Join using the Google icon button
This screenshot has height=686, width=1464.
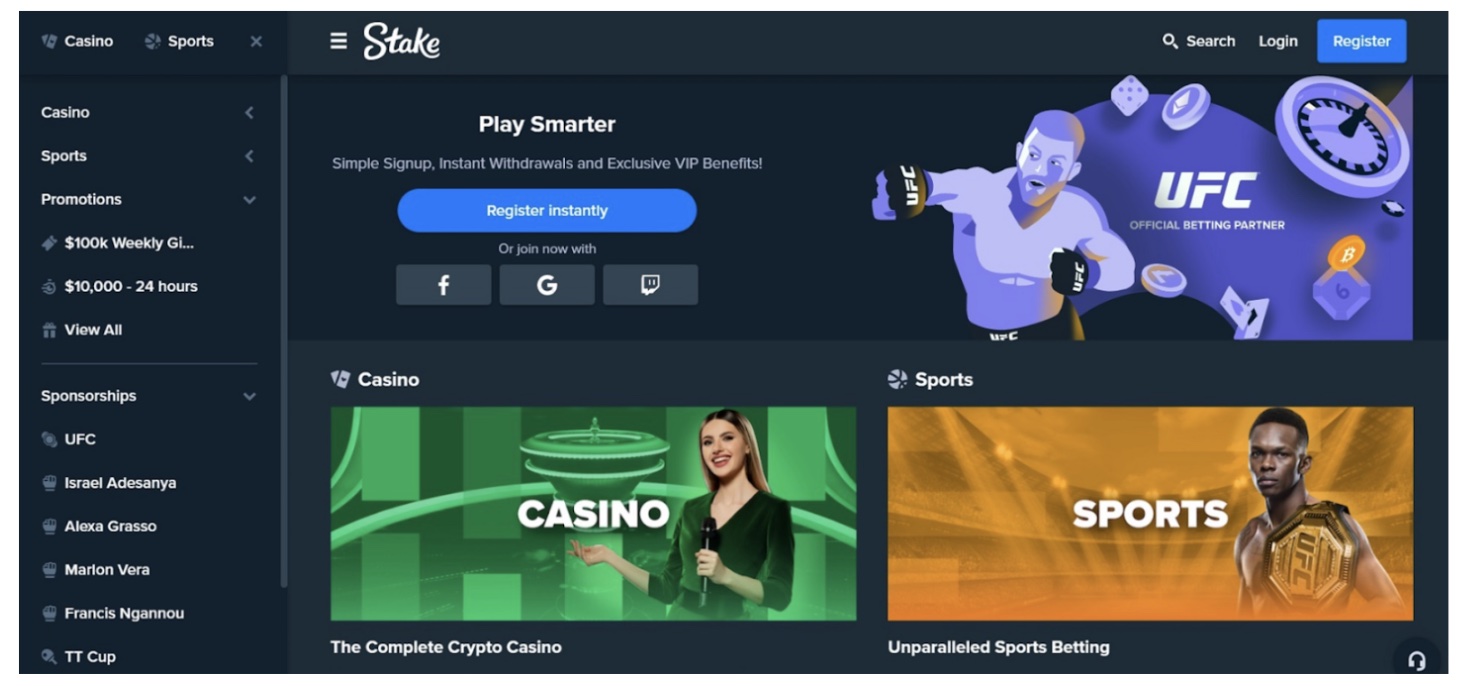(547, 285)
